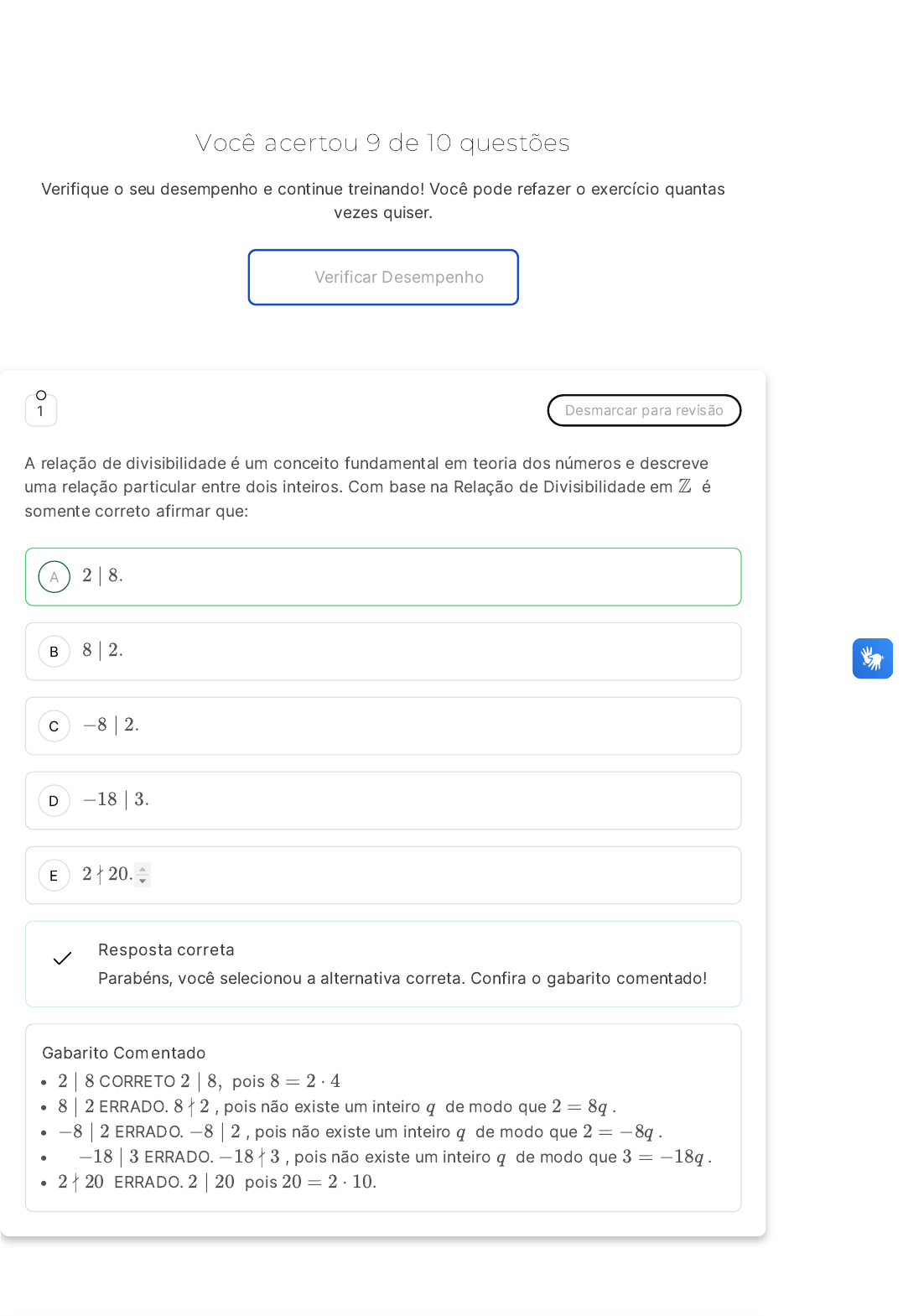Click Desmarcar para revisão button

[644, 410]
